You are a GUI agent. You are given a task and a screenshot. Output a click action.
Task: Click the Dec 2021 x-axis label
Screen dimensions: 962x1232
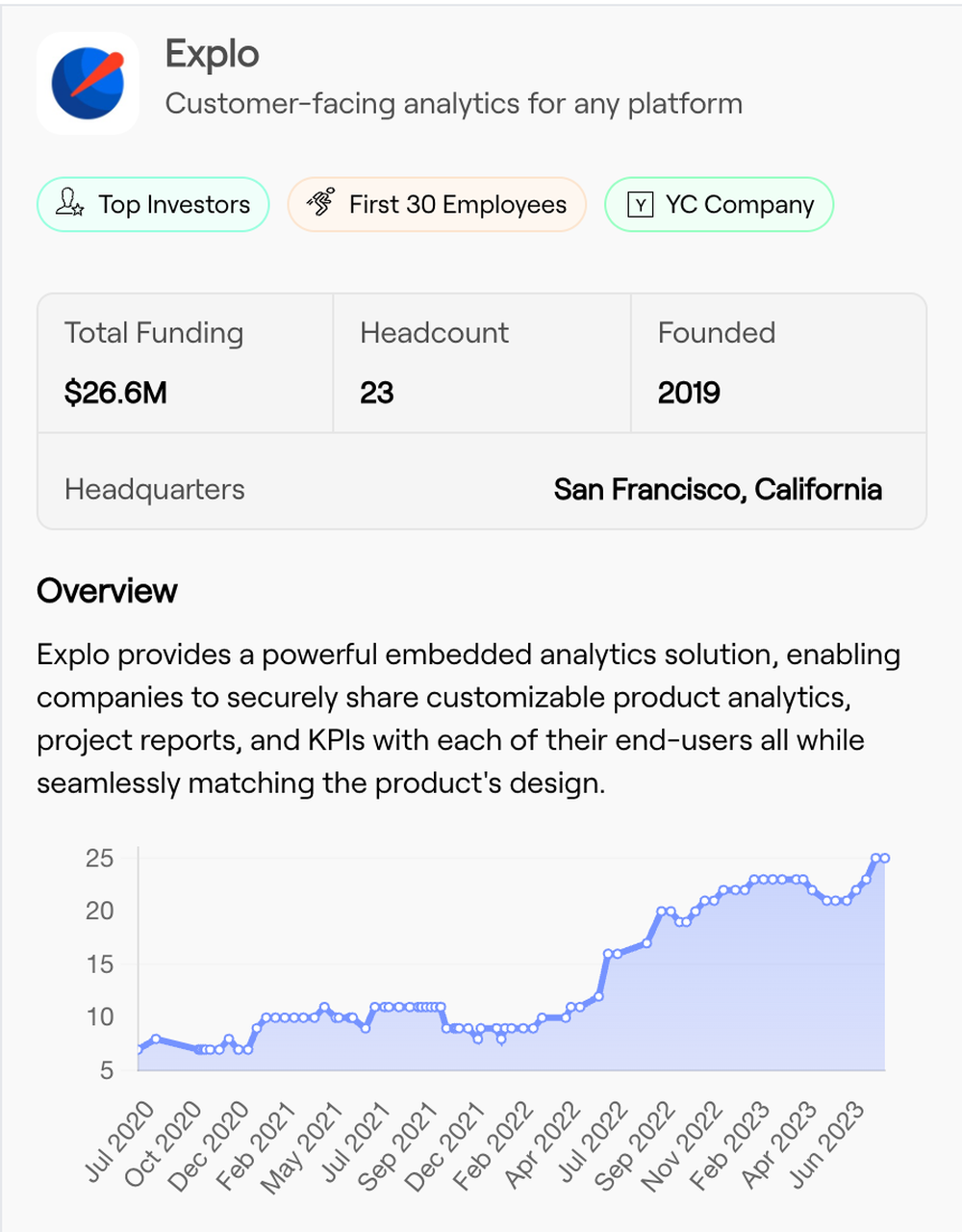[x=443, y=1146]
